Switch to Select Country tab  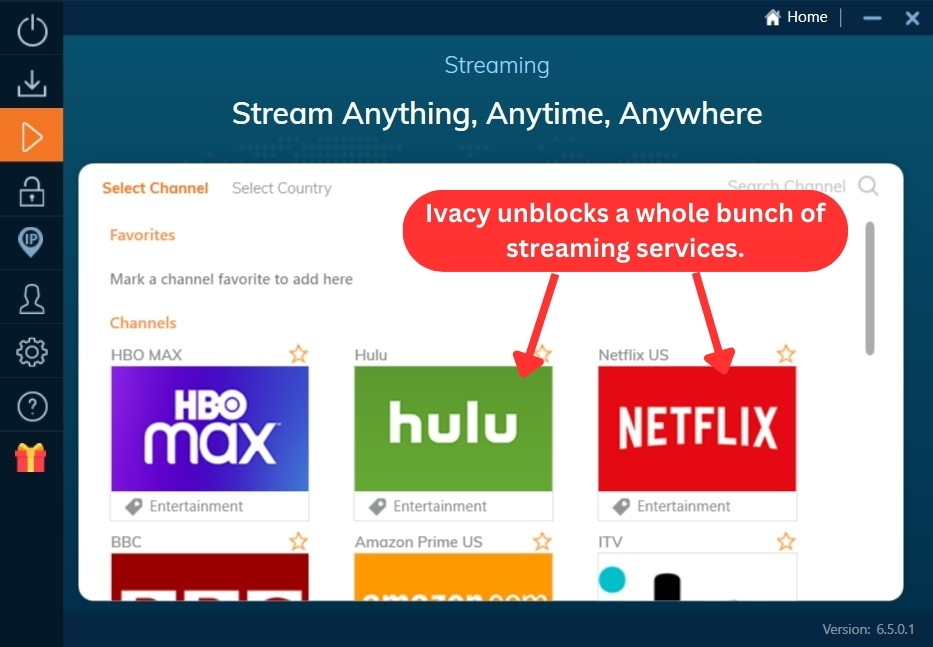[281, 188]
